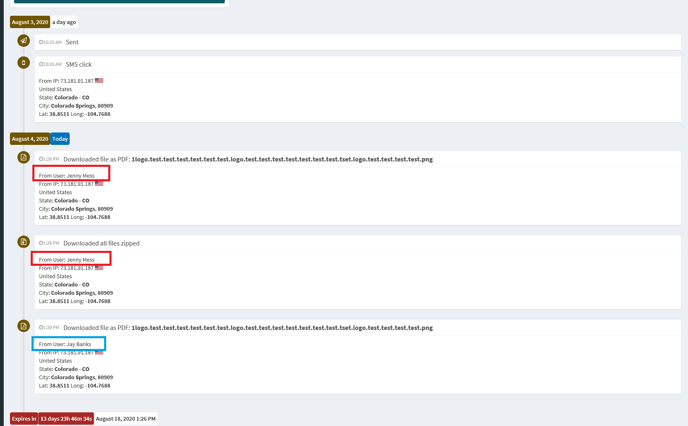Viewport: 688px width, 426px height.
Task: Click the Downloaded all files zipped timeline icon
Action: [23, 242]
